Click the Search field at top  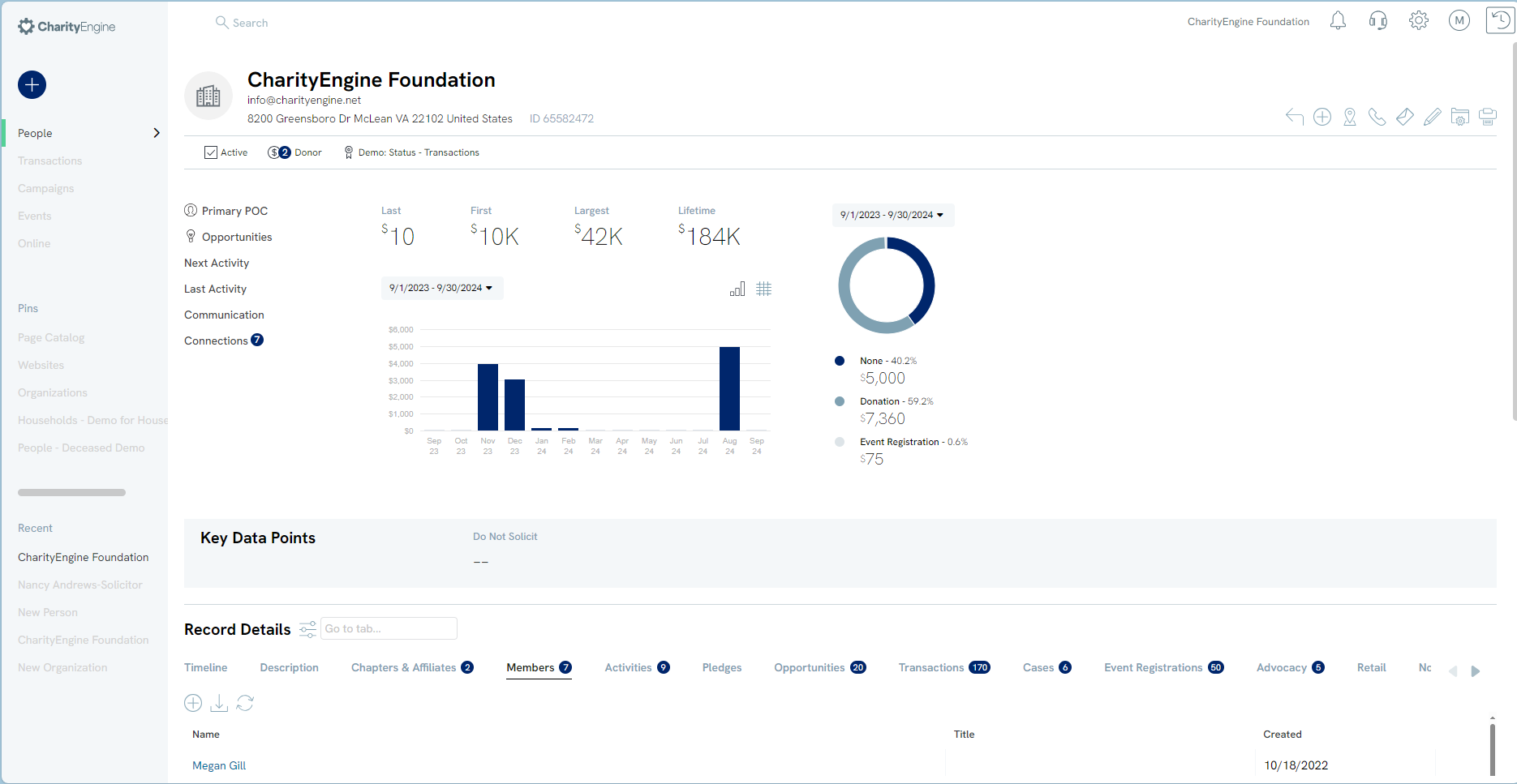click(250, 23)
